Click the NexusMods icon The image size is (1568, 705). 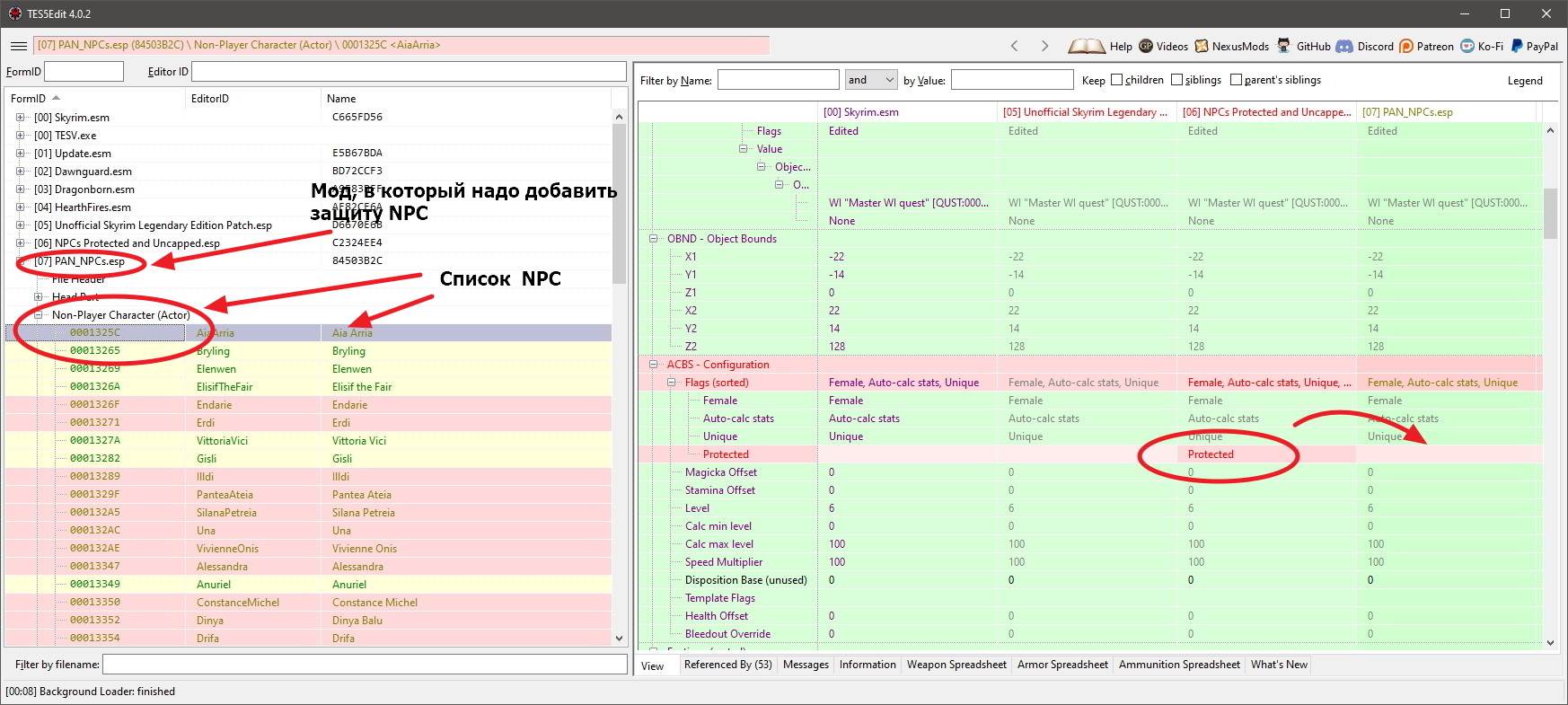click(1202, 46)
